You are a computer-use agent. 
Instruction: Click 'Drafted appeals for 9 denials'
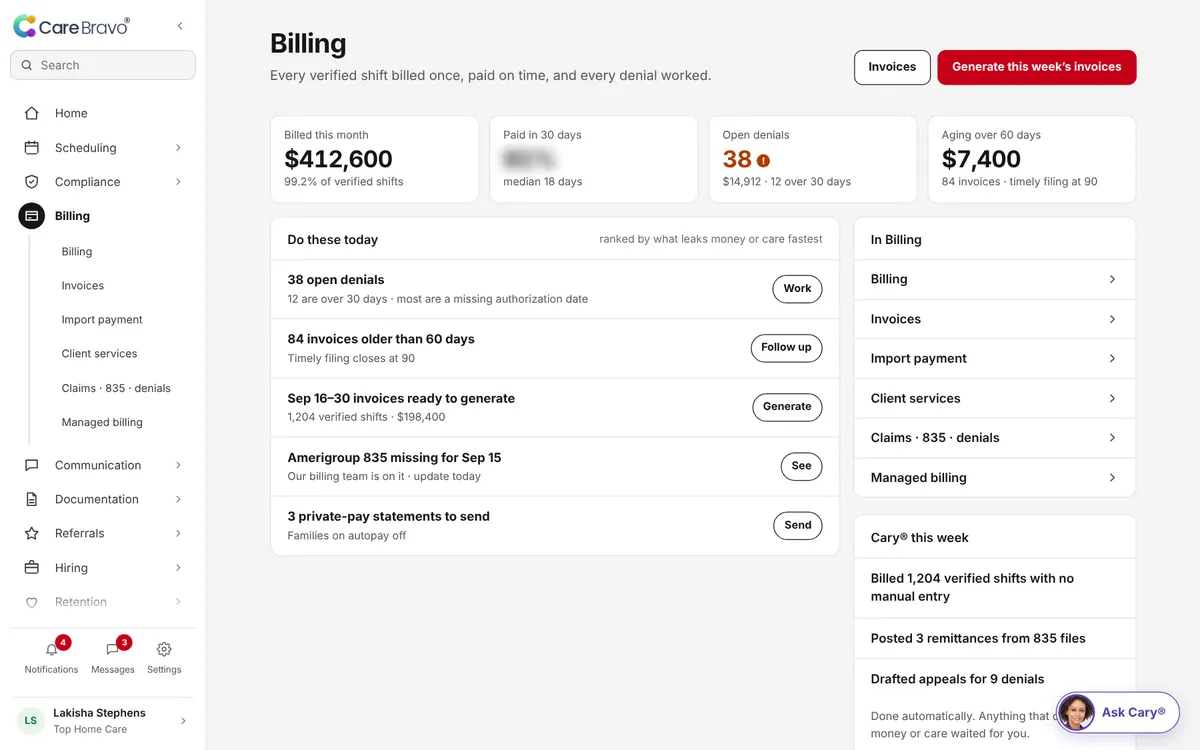(957, 679)
